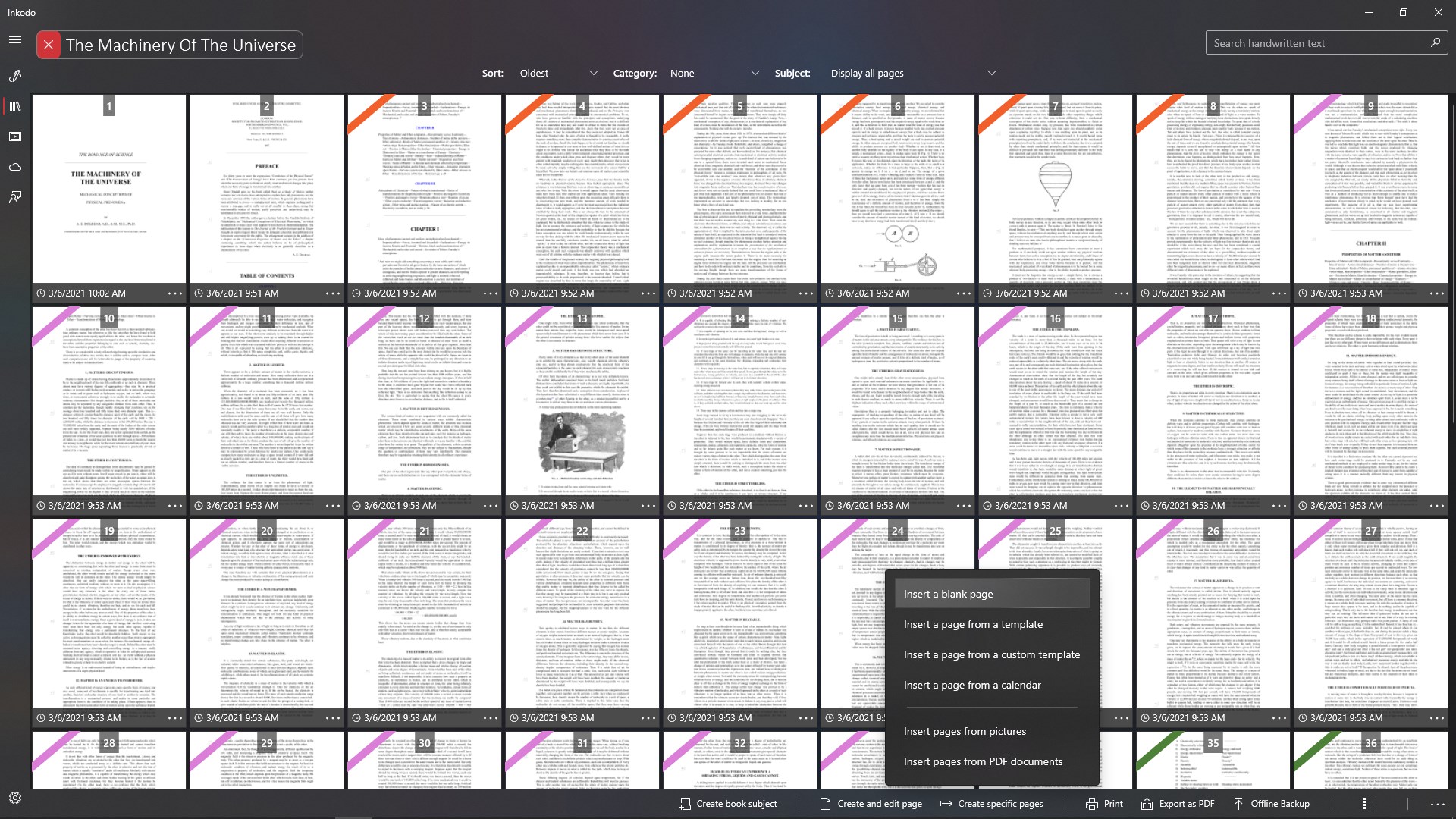The image size is (1456, 819).
Task: Open the feedback sidebar icon
Action: 15,197
